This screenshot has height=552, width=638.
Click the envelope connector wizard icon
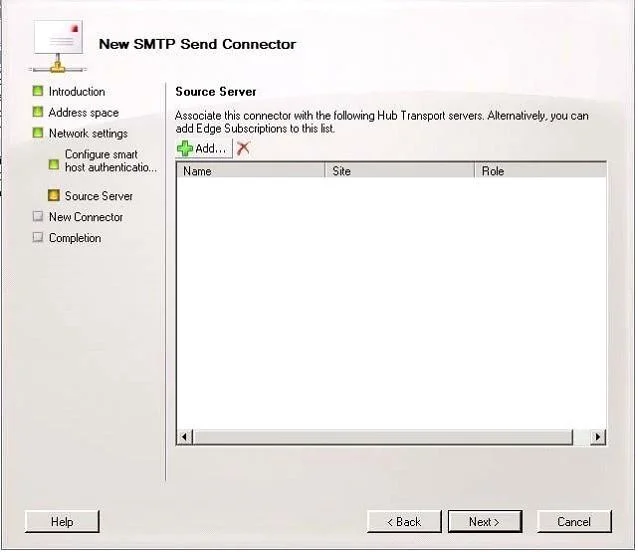pyautogui.click(x=59, y=46)
